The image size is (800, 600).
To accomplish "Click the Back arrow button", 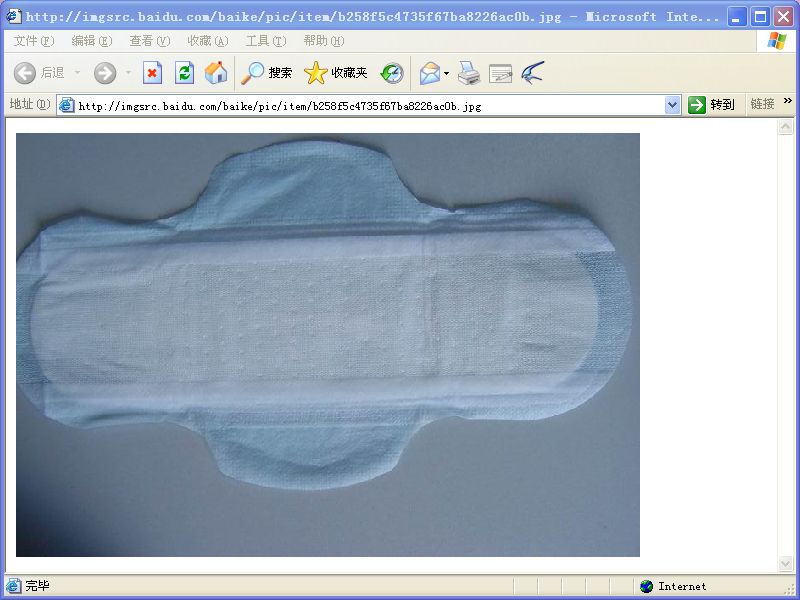I will point(24,73).
